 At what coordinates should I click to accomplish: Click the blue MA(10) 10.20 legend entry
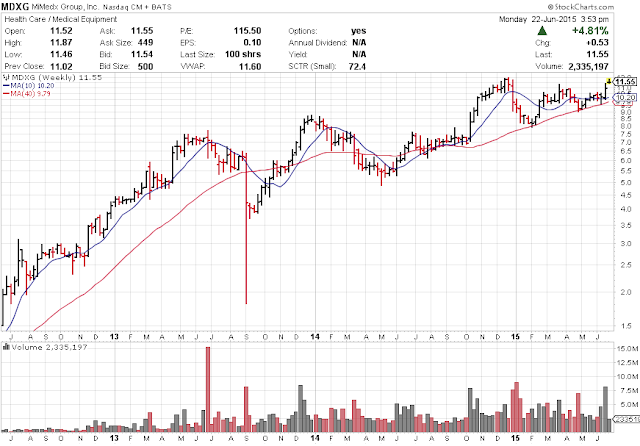29,85
